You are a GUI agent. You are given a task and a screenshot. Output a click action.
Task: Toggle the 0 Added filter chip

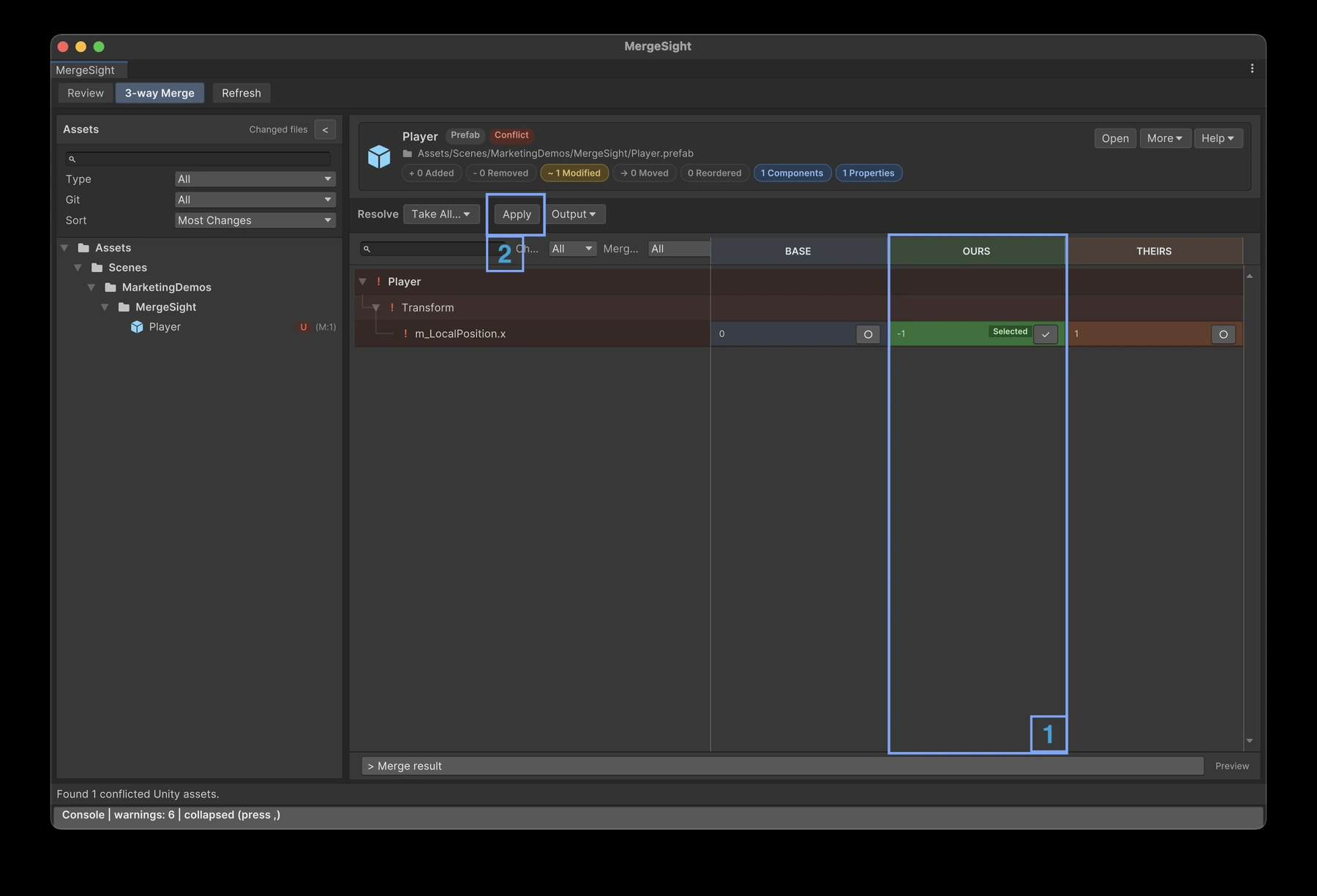tap(432, 173)
